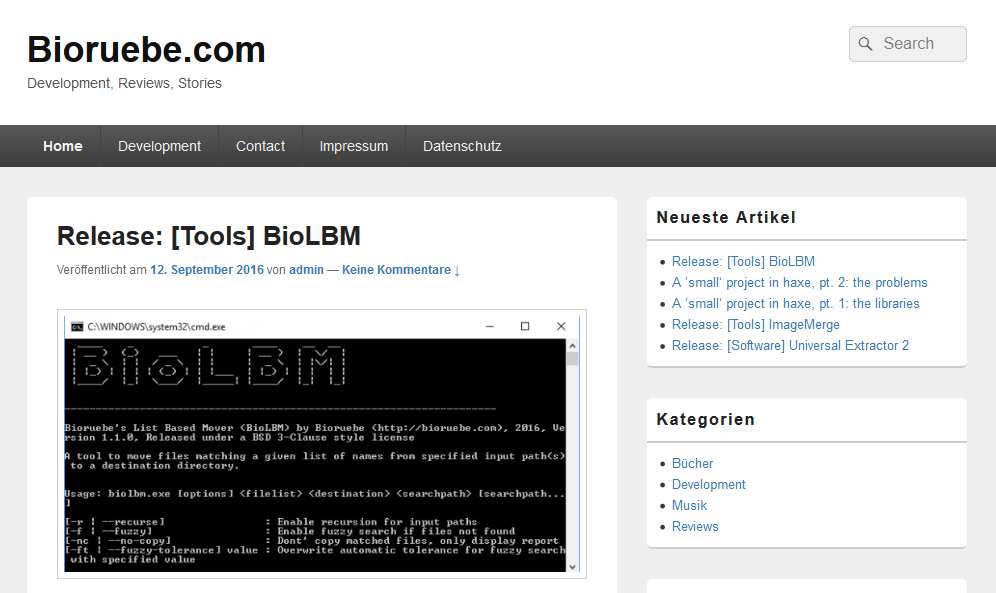The image size is (996, 593).
Task: Go to the Contact page
Action: tap(260, 146)
